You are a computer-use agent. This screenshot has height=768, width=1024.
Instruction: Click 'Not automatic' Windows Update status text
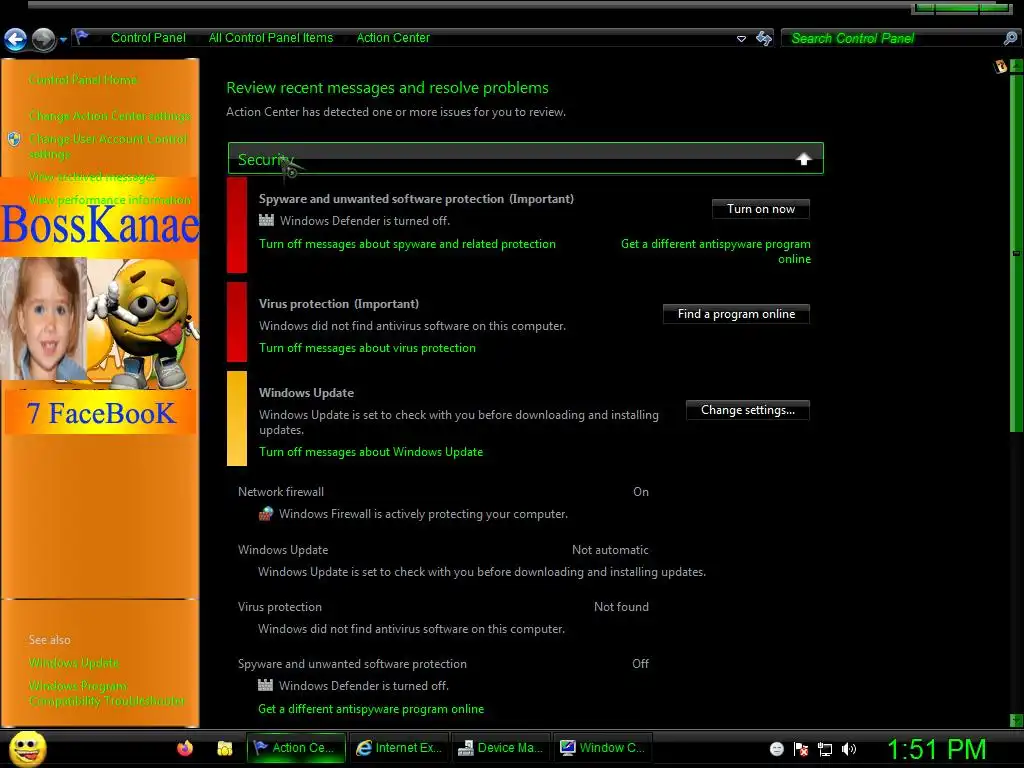click(x=611, y=550)
